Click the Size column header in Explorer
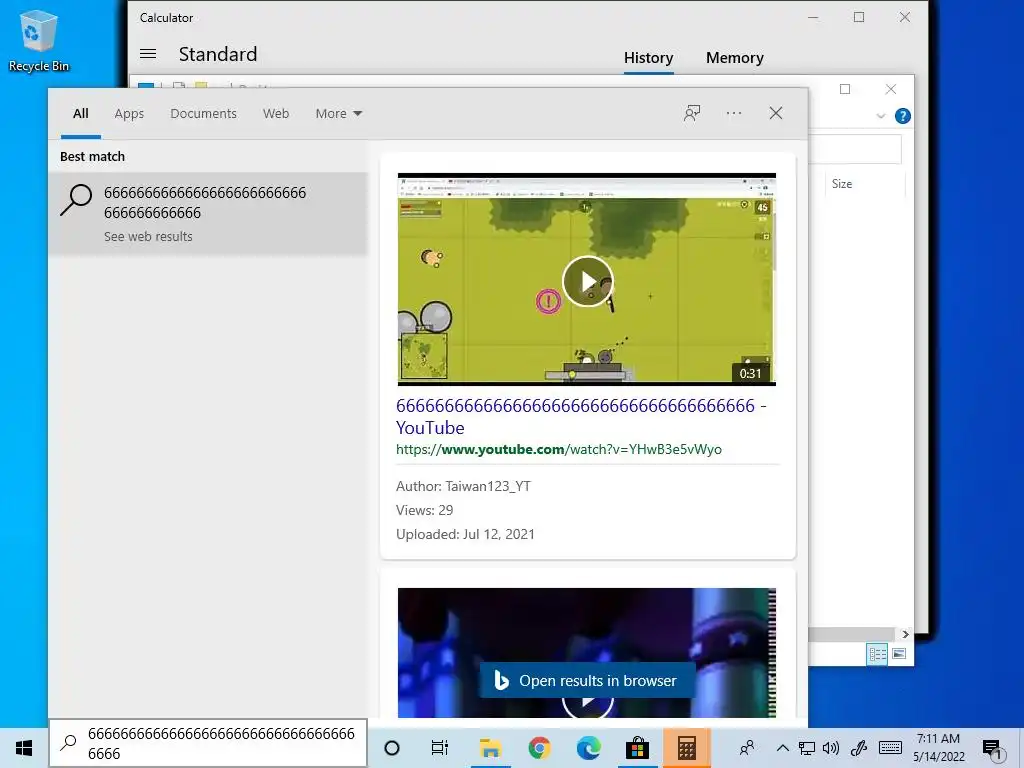 842,184
